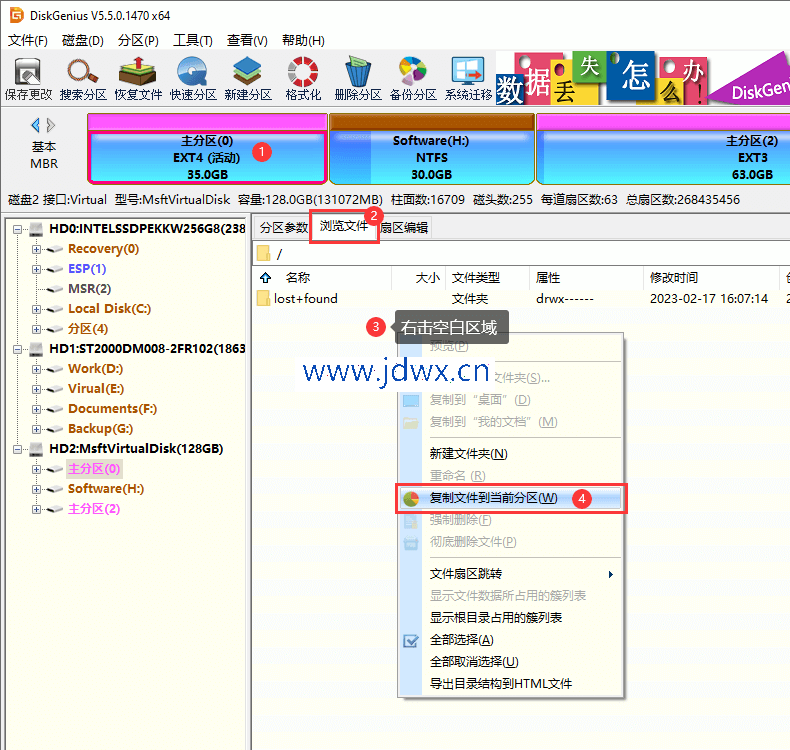Click the checkmark icon beside 全部选择(A)
Screen dimensions: 790x750
click(x=411, y=641)
